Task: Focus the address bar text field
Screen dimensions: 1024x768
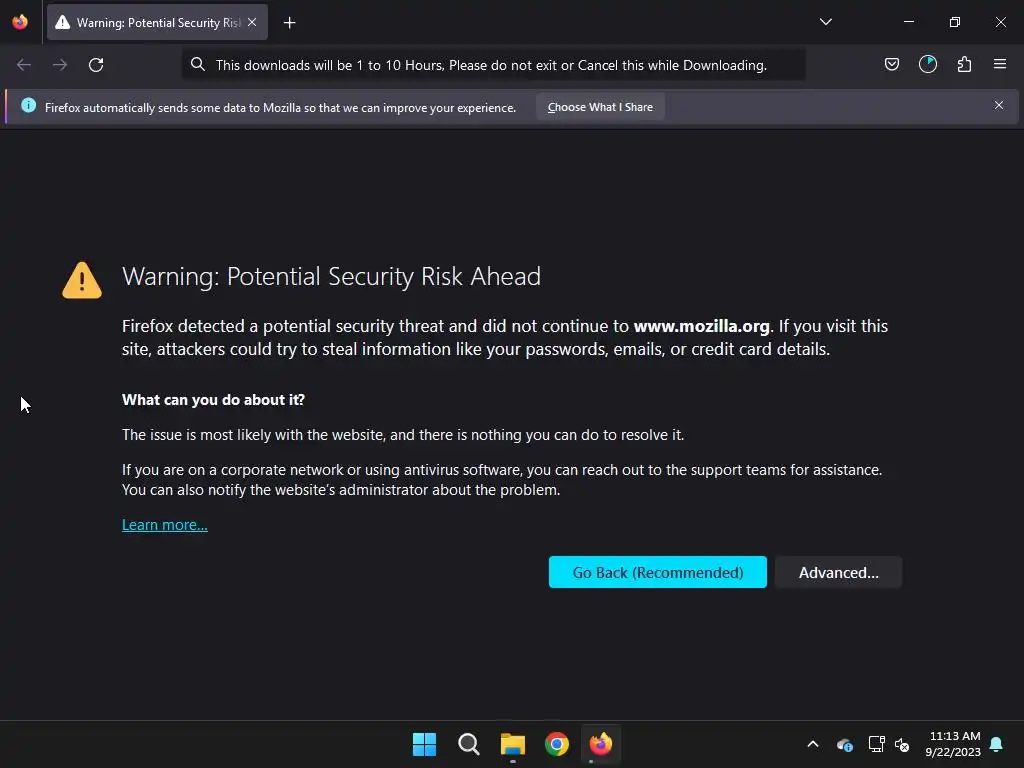Action: [492, 65]
